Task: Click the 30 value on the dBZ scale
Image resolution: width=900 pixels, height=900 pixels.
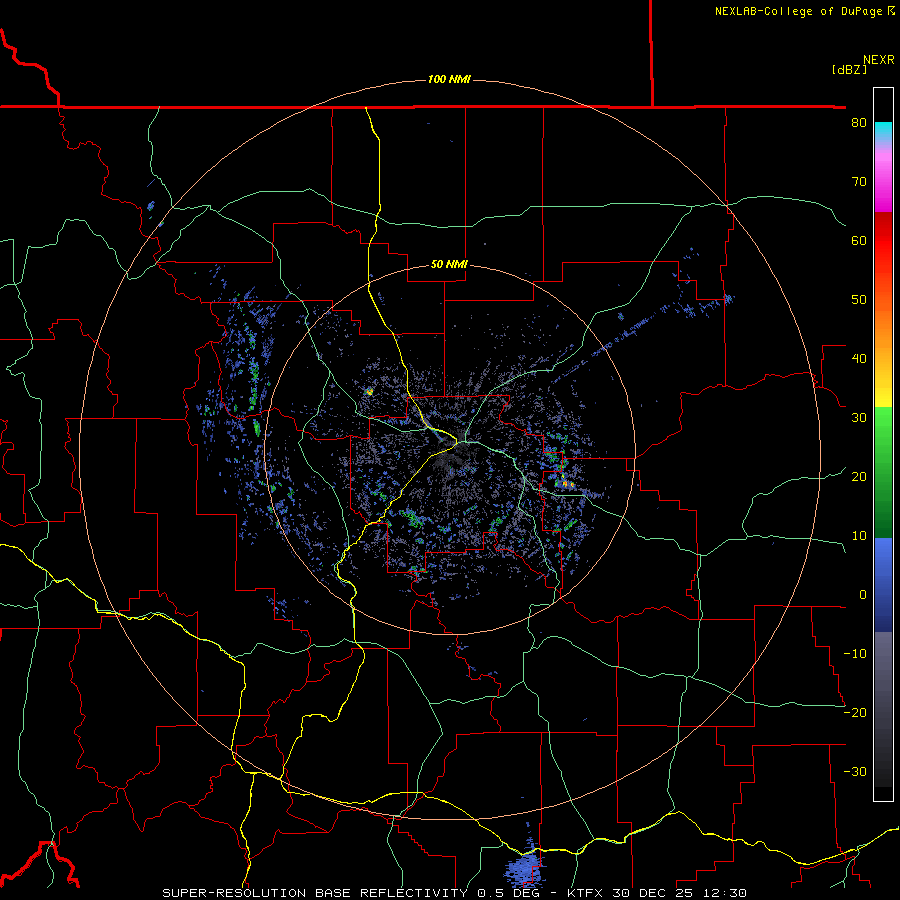Action: tap(859, 418)
